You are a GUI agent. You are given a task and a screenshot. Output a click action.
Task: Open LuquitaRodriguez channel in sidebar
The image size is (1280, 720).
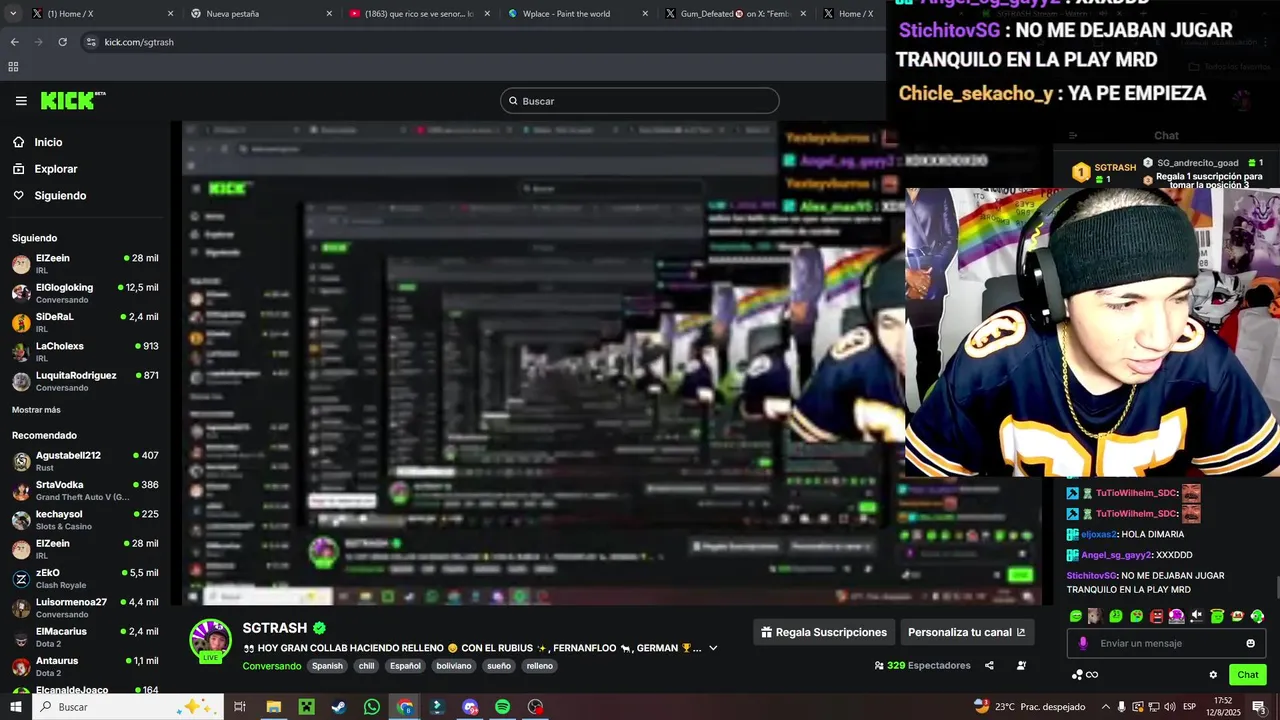(x=85, y=381)
